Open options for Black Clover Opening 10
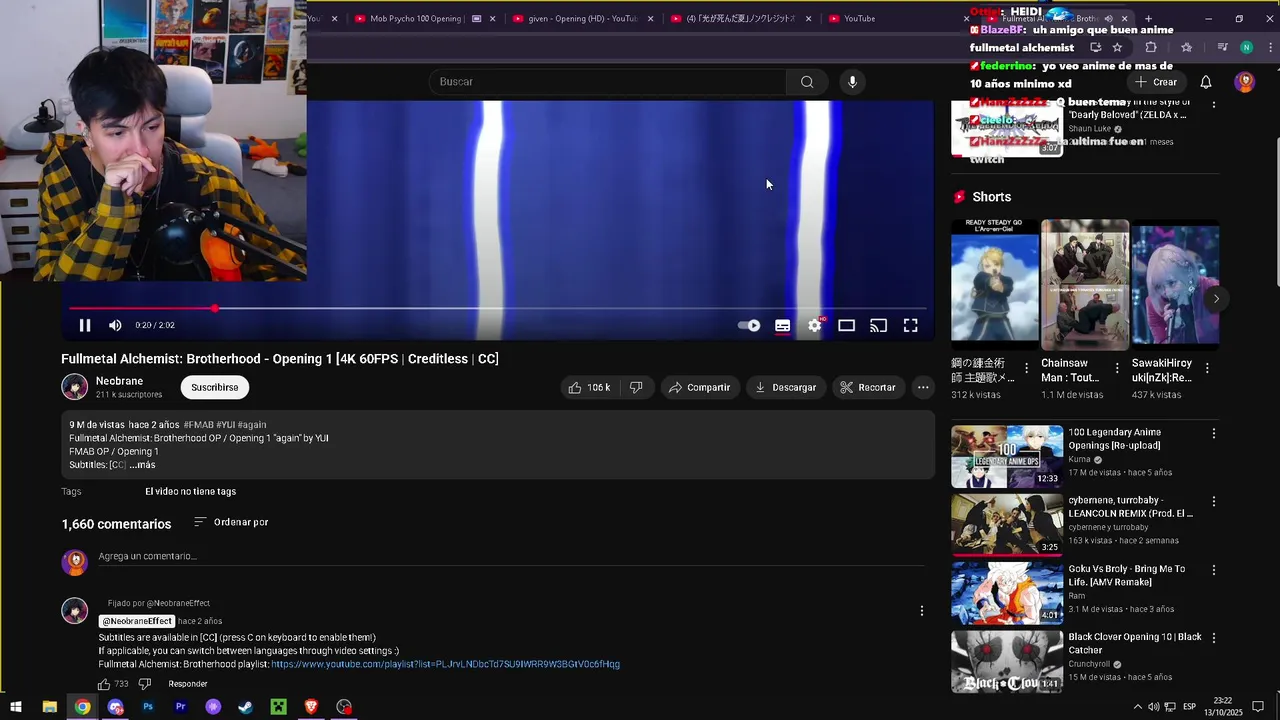This screenshot has height=720, width=1280. point(1214,639)
